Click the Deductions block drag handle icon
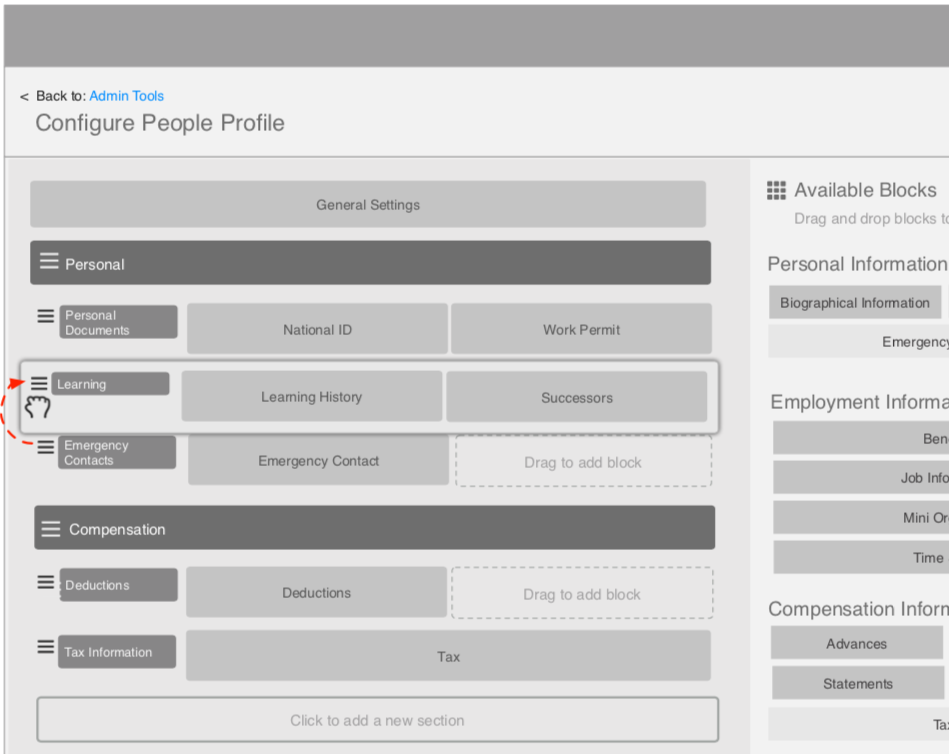This screenshot has width=949, height=754. point(44,583)
